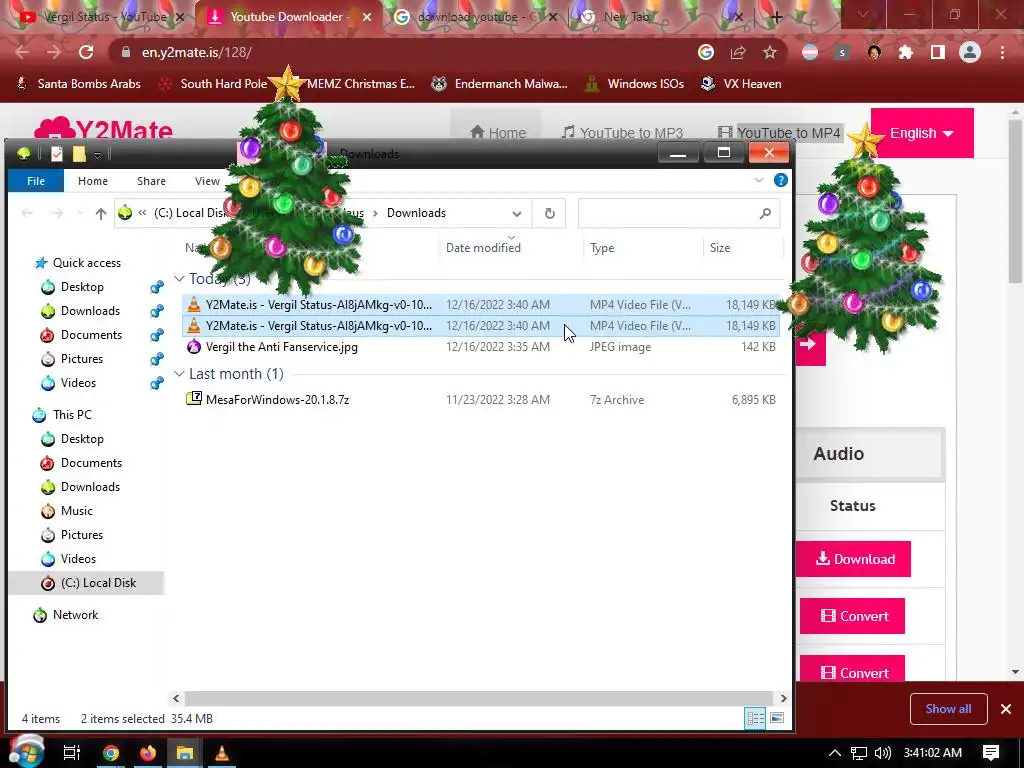Click Show all downloads button
Viewport: 1024px width, 768px height.
[948, 709]
